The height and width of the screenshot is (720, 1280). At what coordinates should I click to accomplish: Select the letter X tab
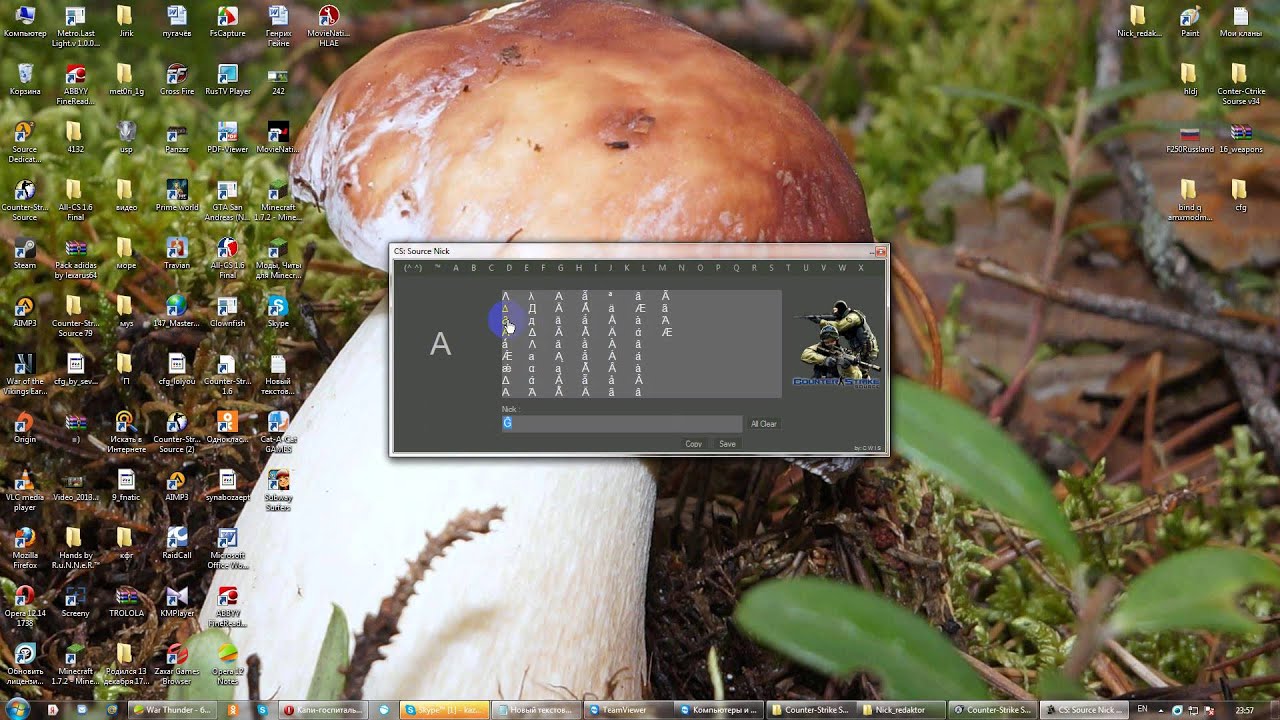coord(860,268)
